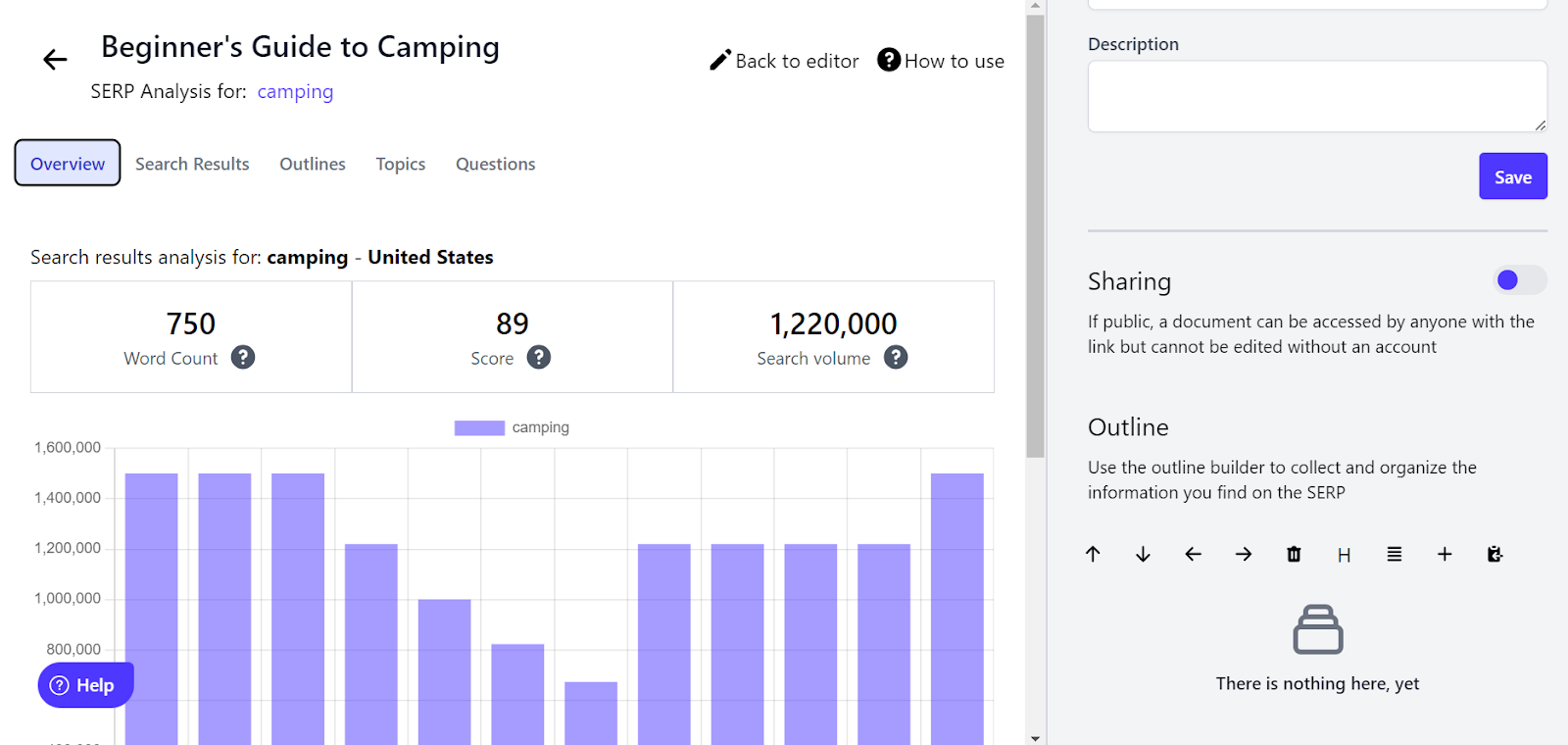1568x745 pixels.
Task: Click the H heading icon in outline toolbar
Action: (x=1344, y=555)
